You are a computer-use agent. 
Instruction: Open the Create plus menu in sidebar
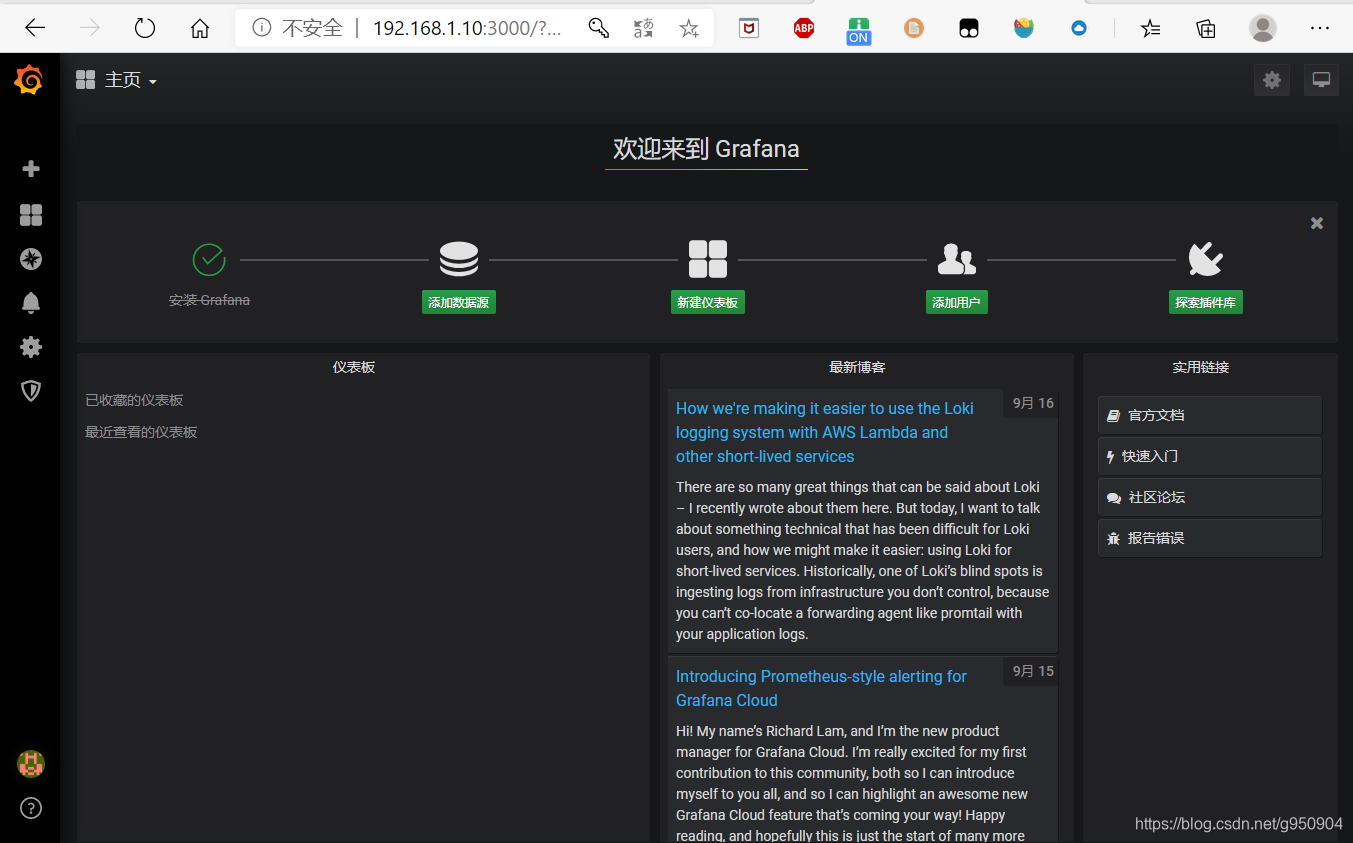[31, 169]
